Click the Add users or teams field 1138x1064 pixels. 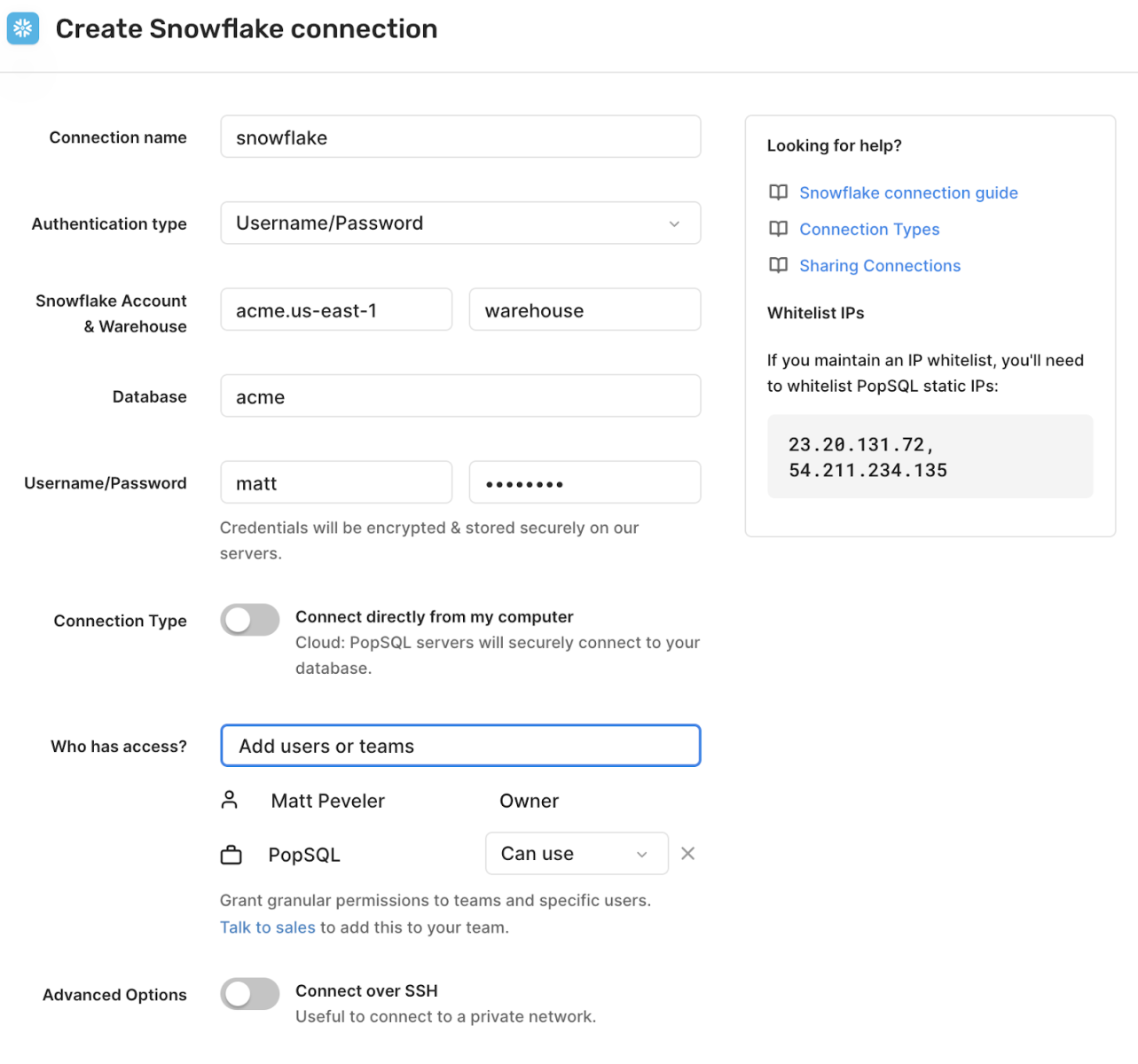[460, 746]
